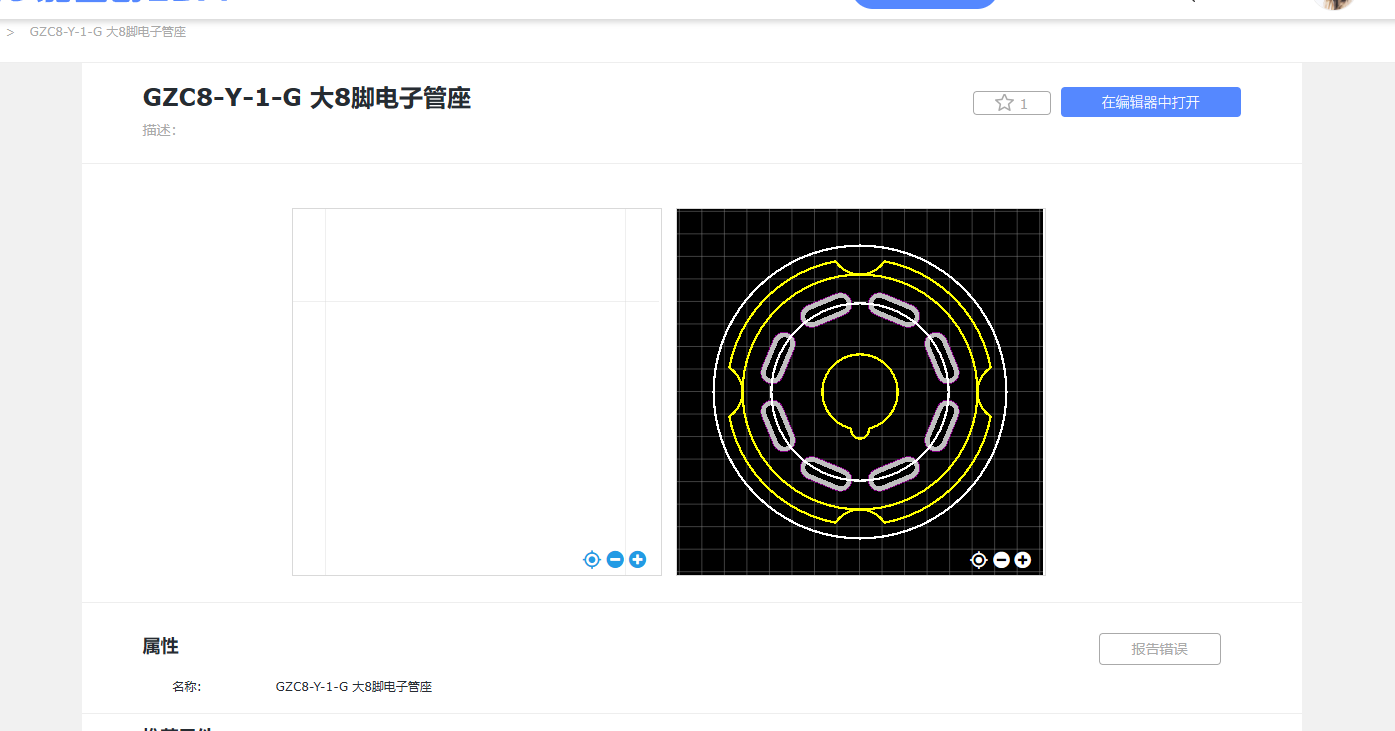Zoom out the schematic symbol preview
Viewport: 1395px width, 731px height.
[x=615, y=560]
